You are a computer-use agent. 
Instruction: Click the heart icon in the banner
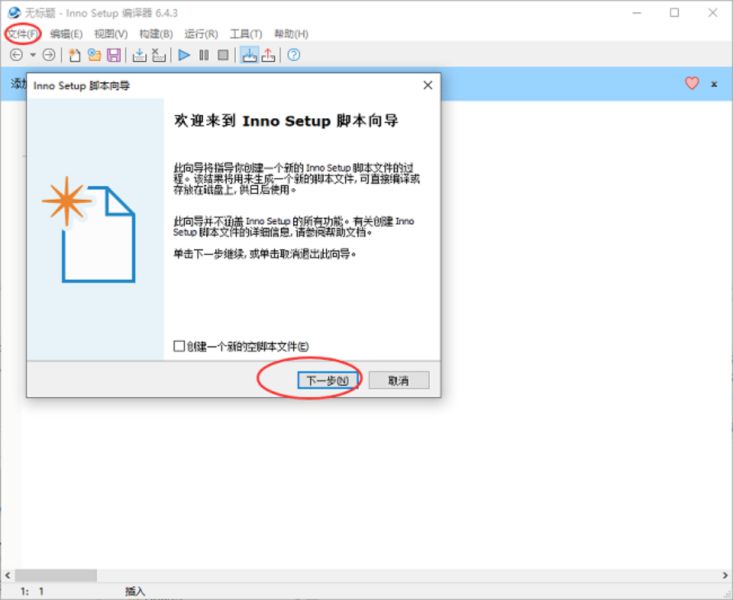point(691,84)
